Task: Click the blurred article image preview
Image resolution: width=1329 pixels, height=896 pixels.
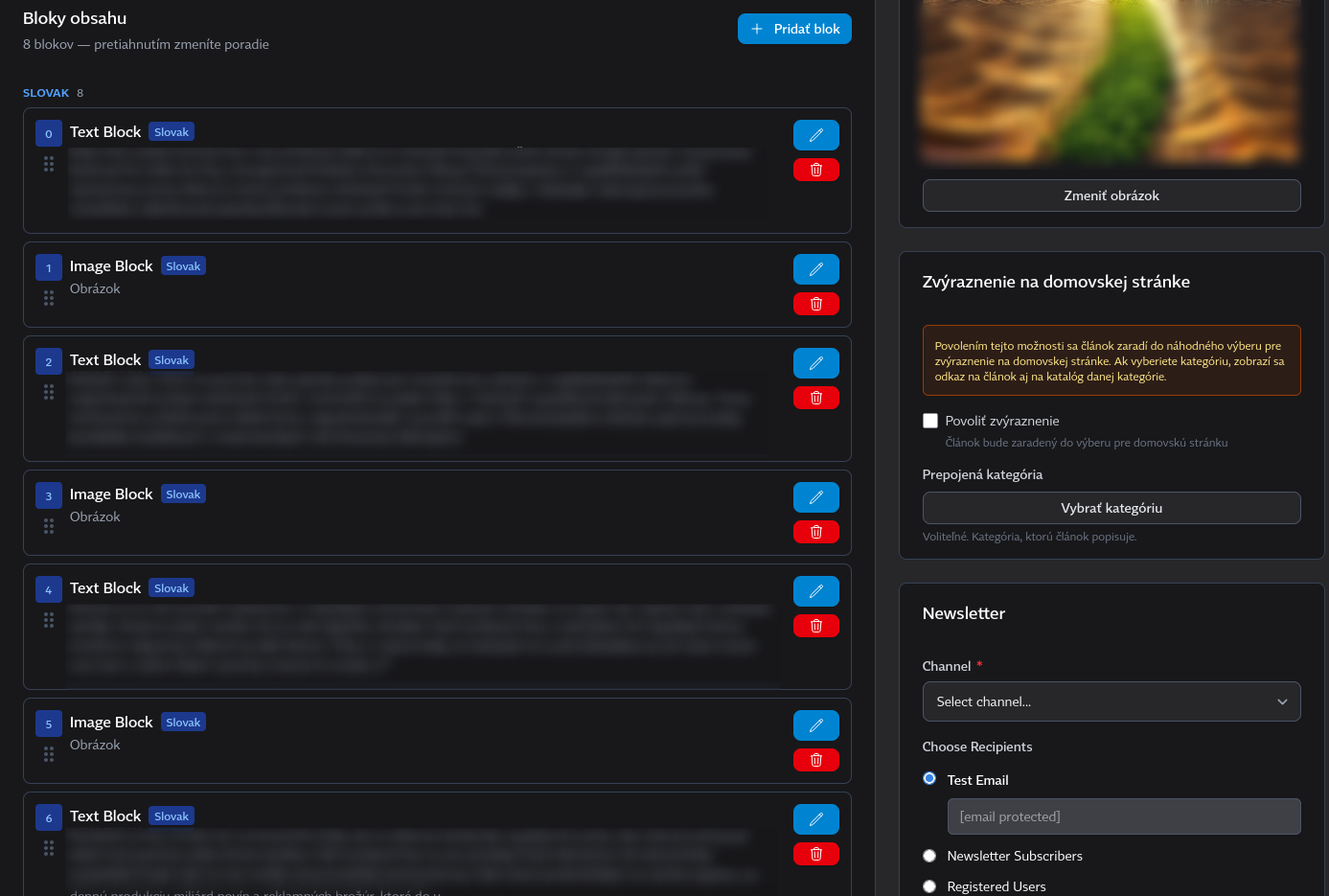Action: (x=1111, y=81)
